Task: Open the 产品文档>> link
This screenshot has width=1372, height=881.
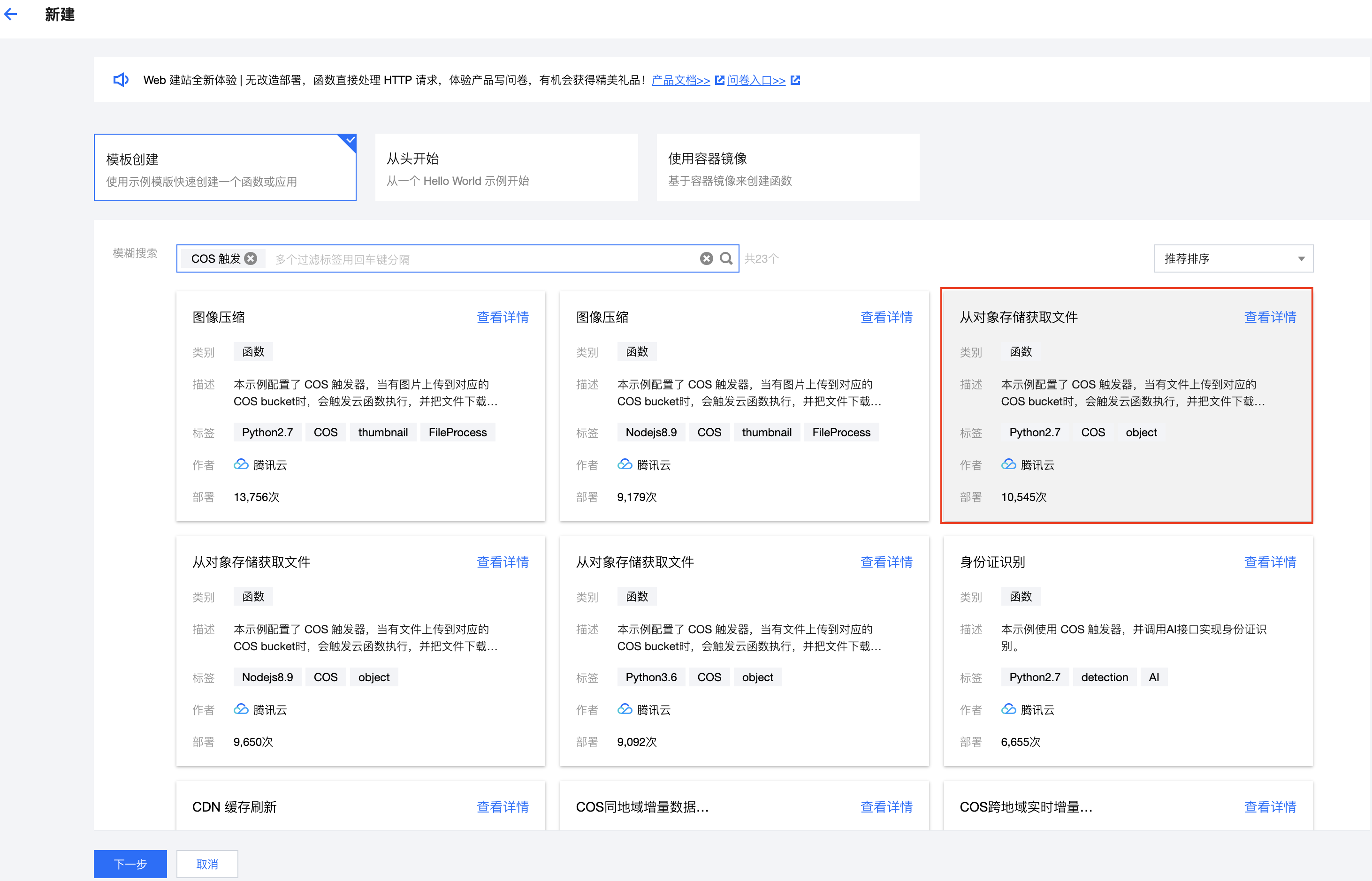Action: click(681, 80)
